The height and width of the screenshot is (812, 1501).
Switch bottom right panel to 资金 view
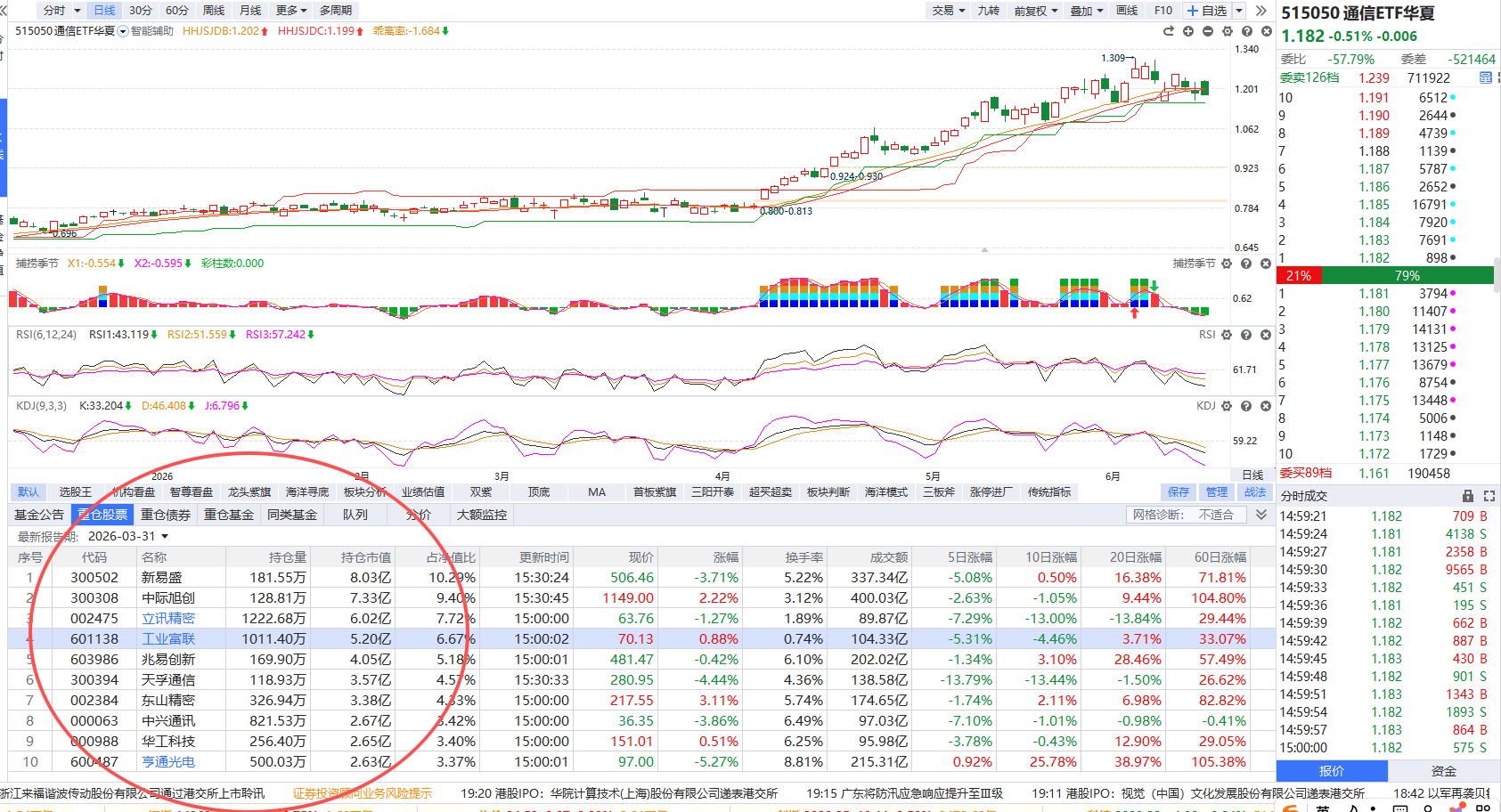pyautogui.click(x=1444, y=771)
